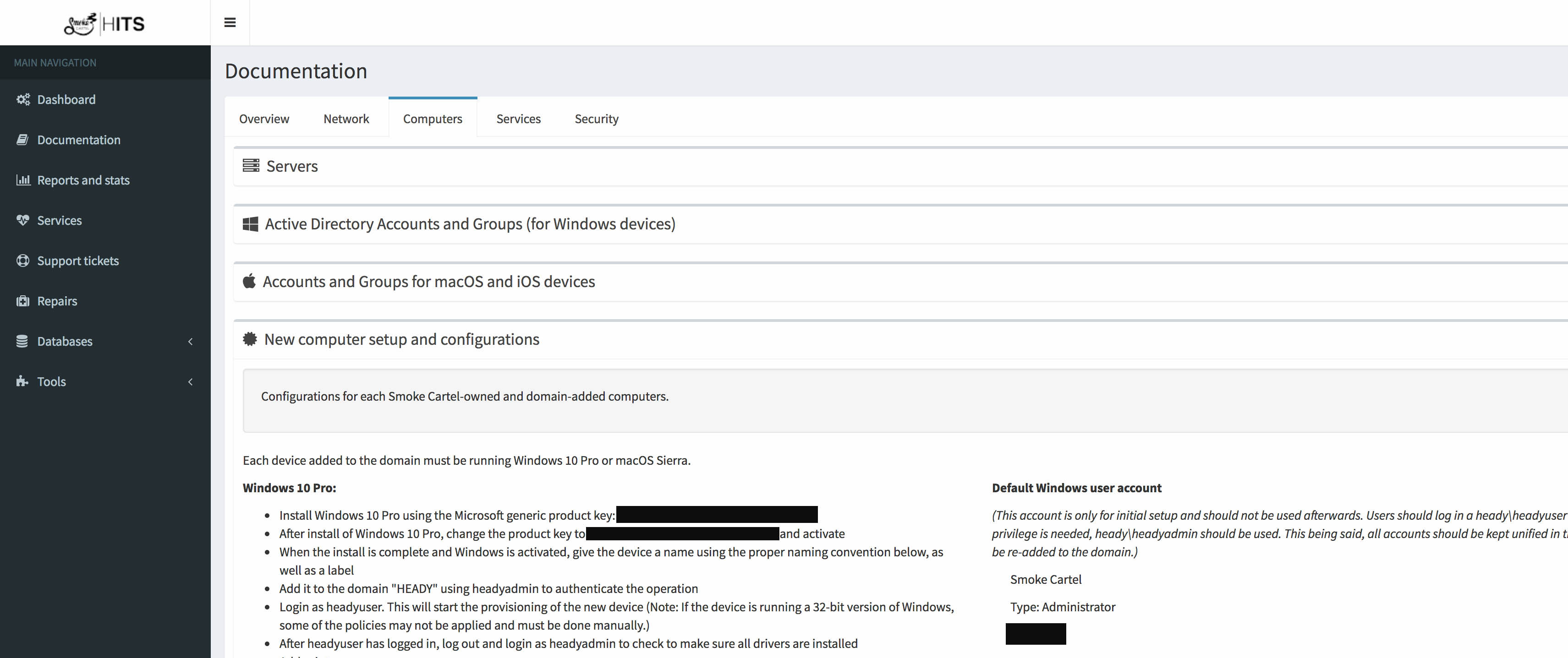
Task: Expand Active Directory Accounts and Groups section
Action: [469, 224]
